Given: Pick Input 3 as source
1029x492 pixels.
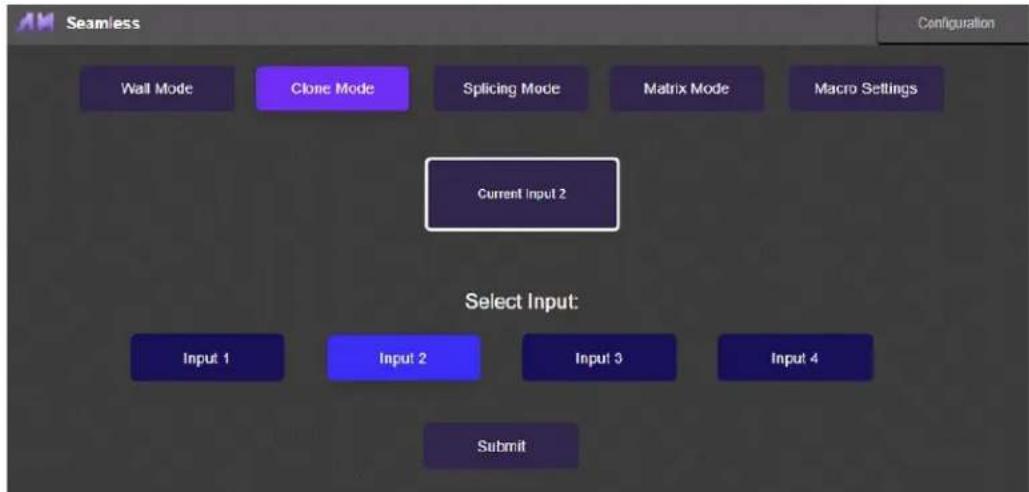Looking at the screenshot, I should point(599,358).
